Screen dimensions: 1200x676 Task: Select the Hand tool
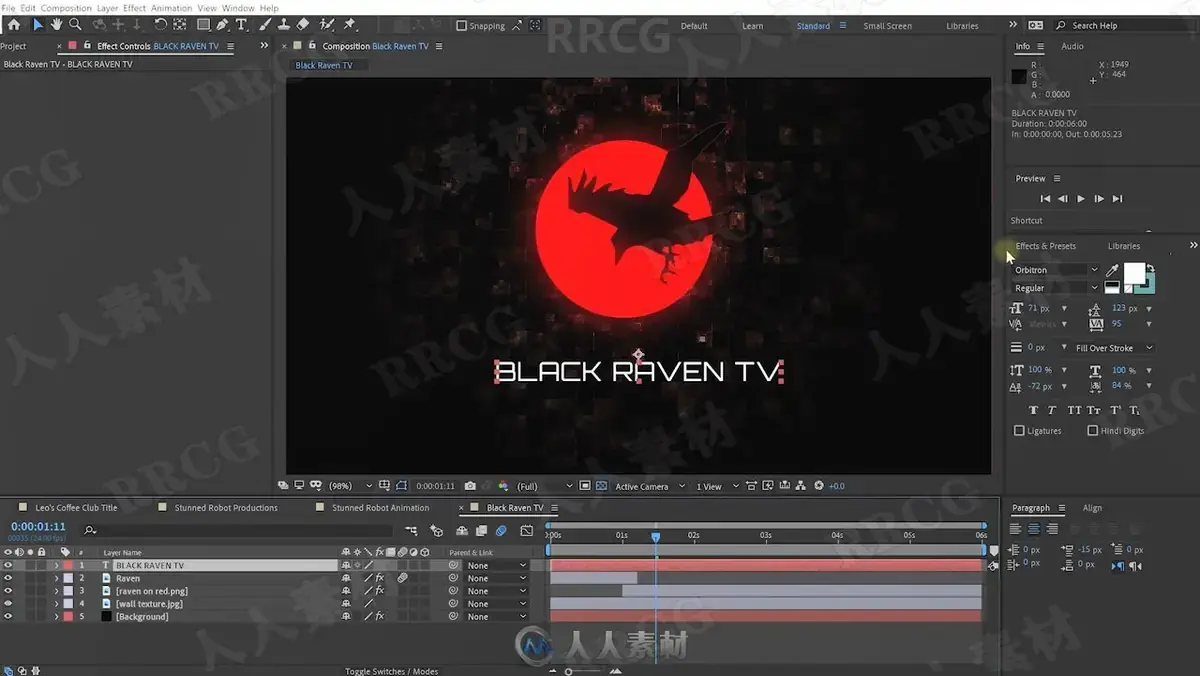click(x=57, y=24)
